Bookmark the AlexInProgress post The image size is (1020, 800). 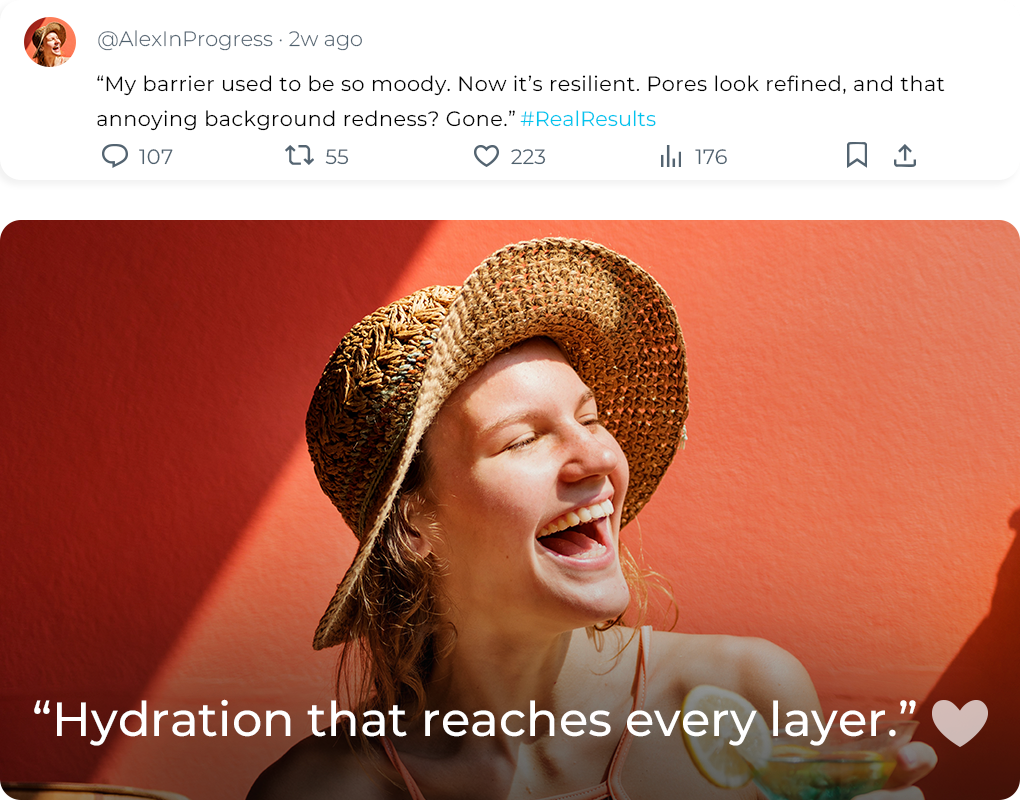pos(857,156)
